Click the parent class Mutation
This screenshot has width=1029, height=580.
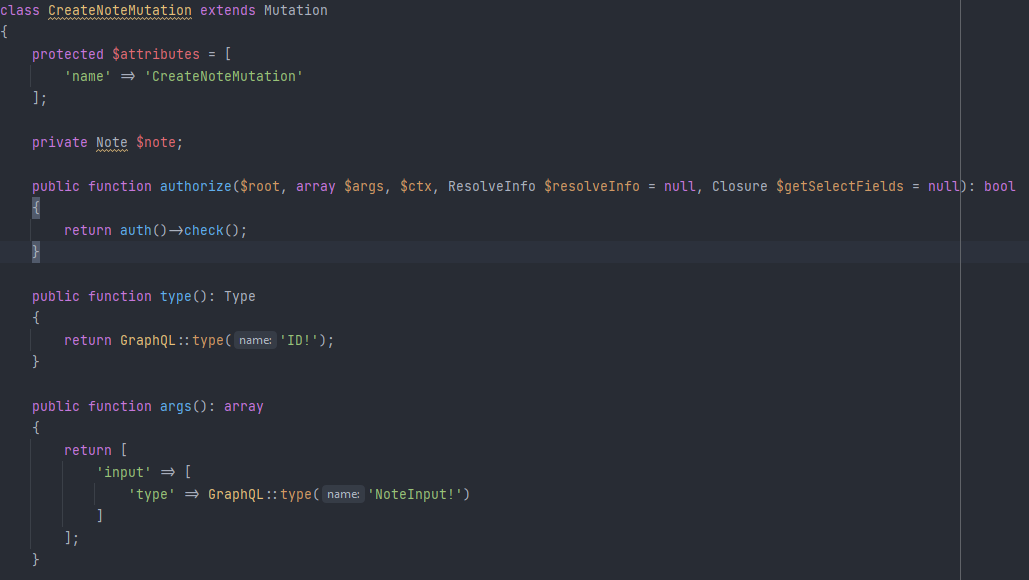[295, 10]
